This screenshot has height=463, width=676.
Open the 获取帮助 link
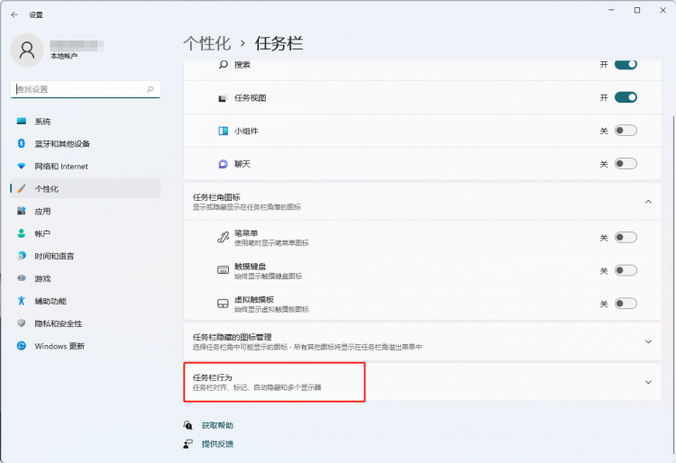[x=217, y=425]
